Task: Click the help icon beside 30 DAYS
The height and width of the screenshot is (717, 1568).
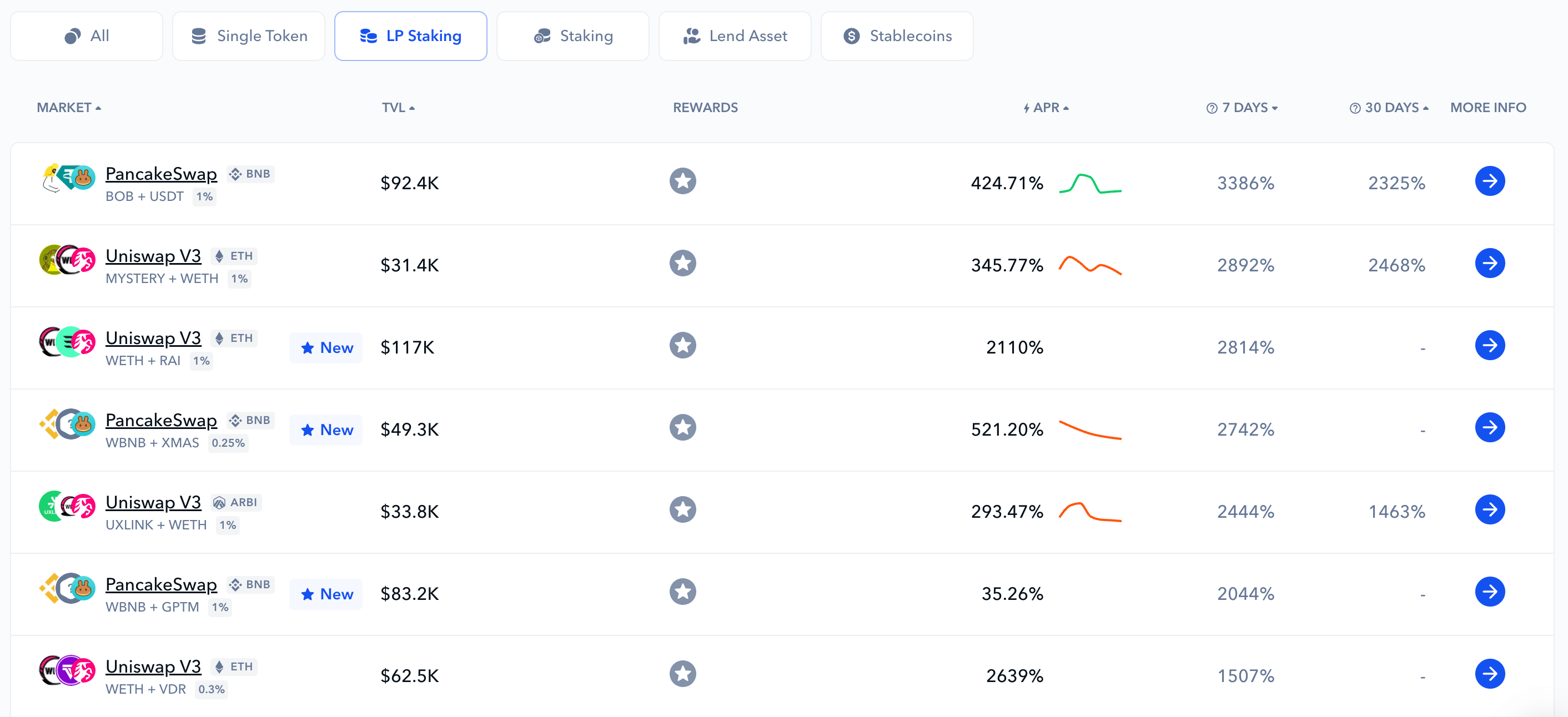Action: [1355, 108]
